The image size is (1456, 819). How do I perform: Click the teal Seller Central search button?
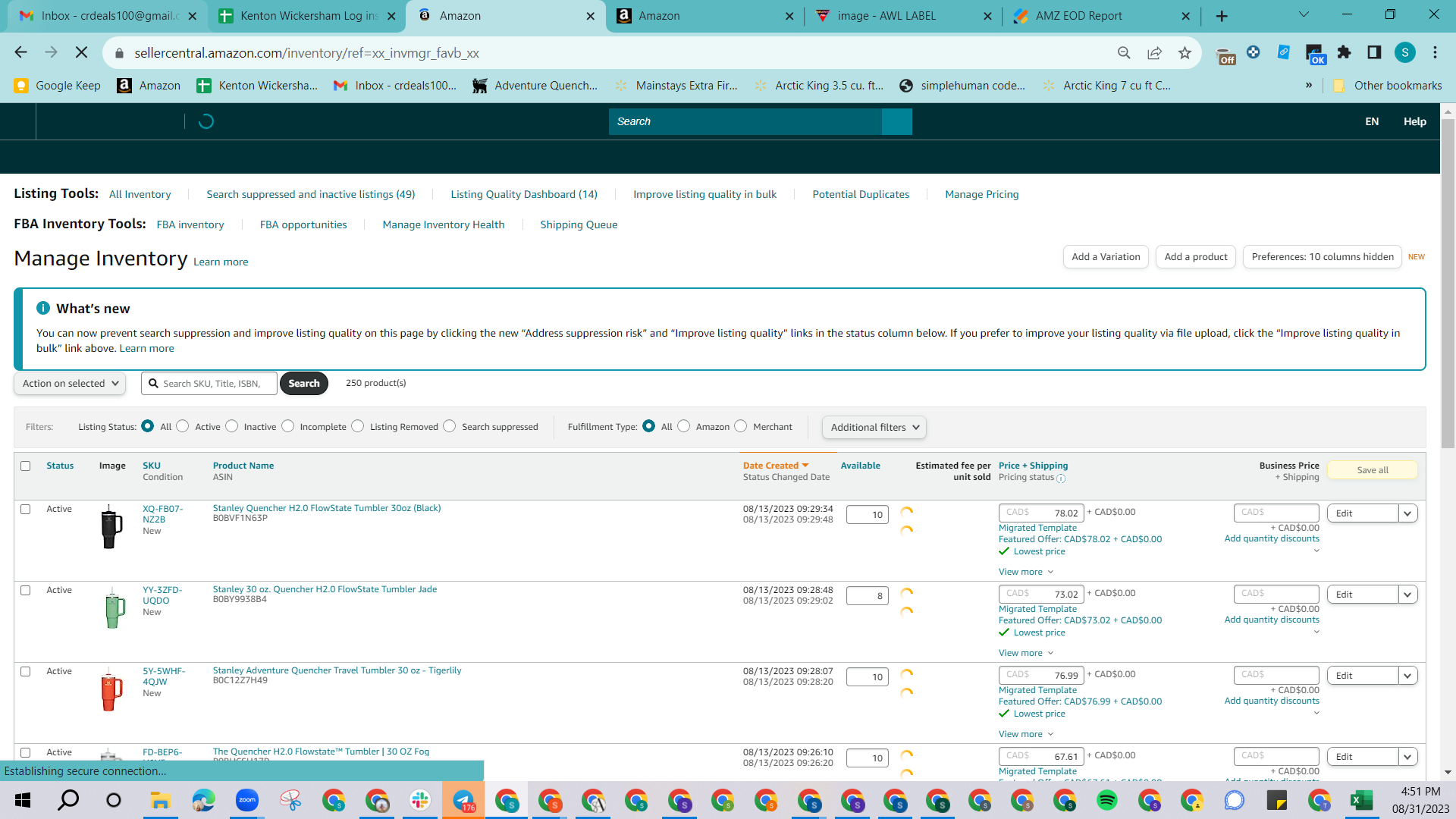[897, 121]
